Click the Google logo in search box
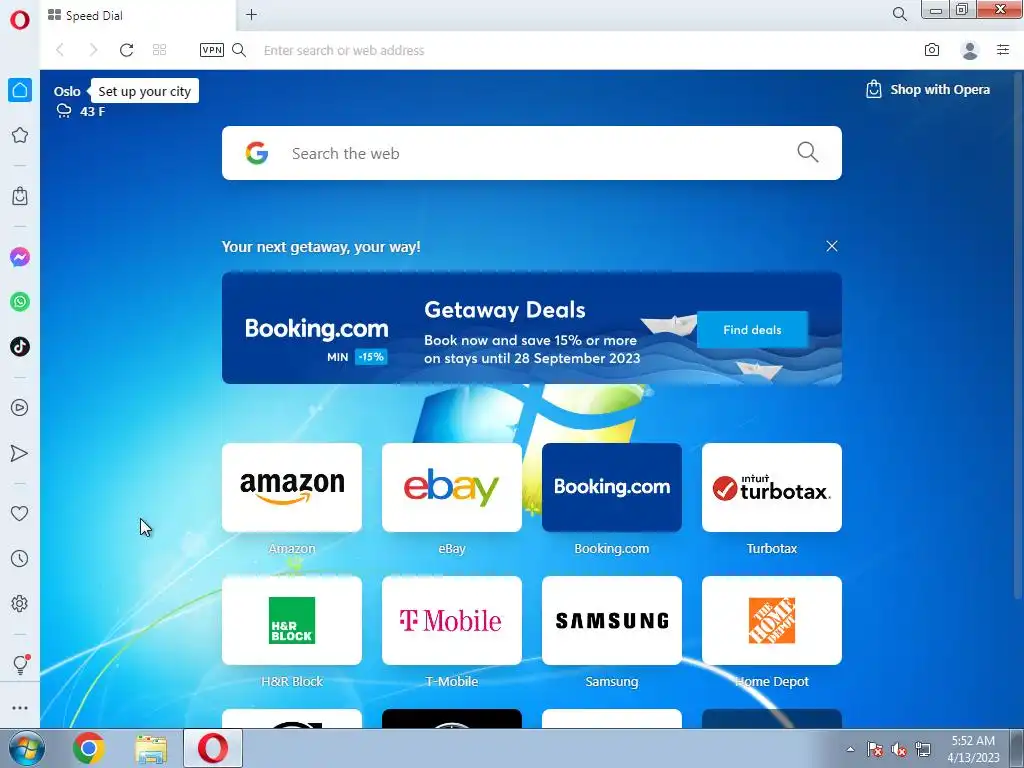1024x768 pixels. pyautogui.click(x=257, y=153)
